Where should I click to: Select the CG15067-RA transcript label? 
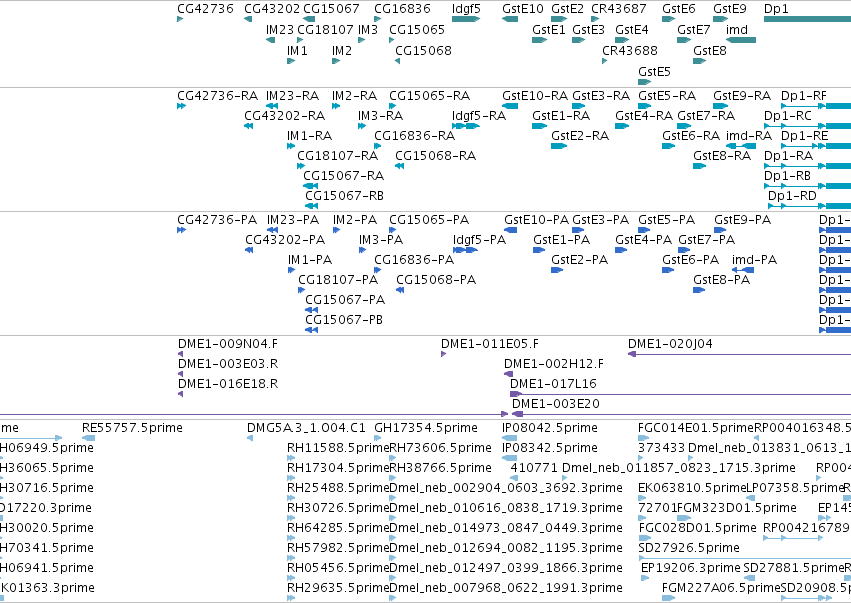(344, 175)
